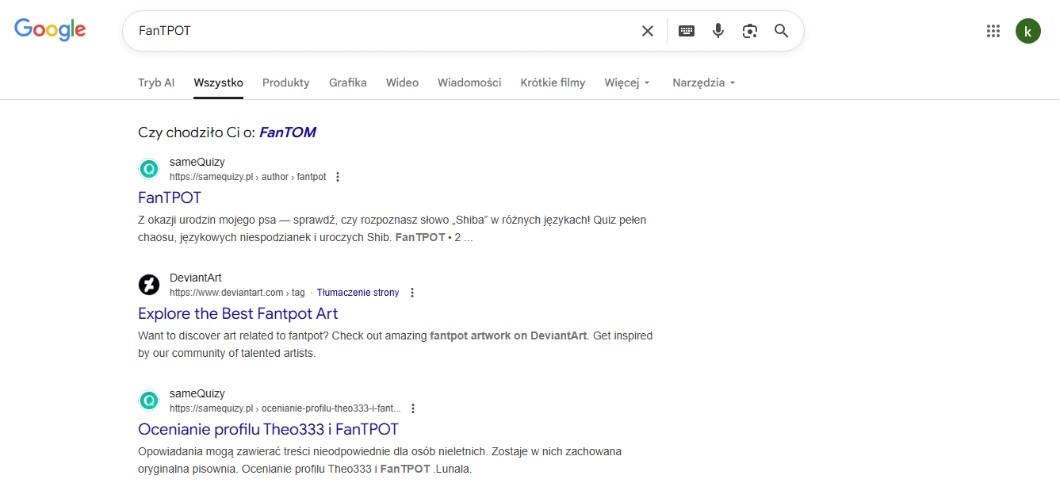Expand the Narzędzia dropdown
1060x483 pixels.
[x=703, y=83]
